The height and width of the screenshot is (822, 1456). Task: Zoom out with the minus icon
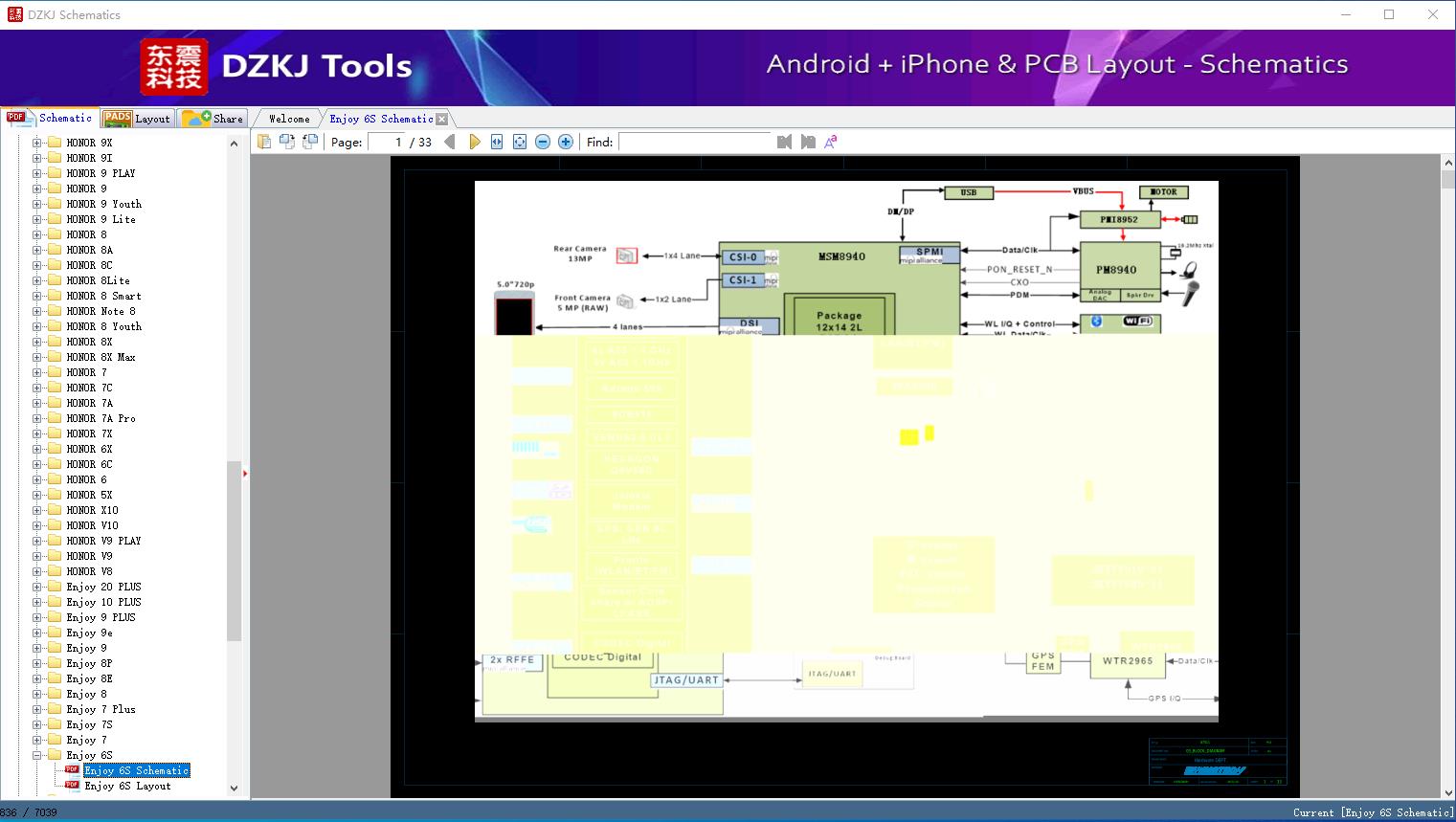click(543, 142)
